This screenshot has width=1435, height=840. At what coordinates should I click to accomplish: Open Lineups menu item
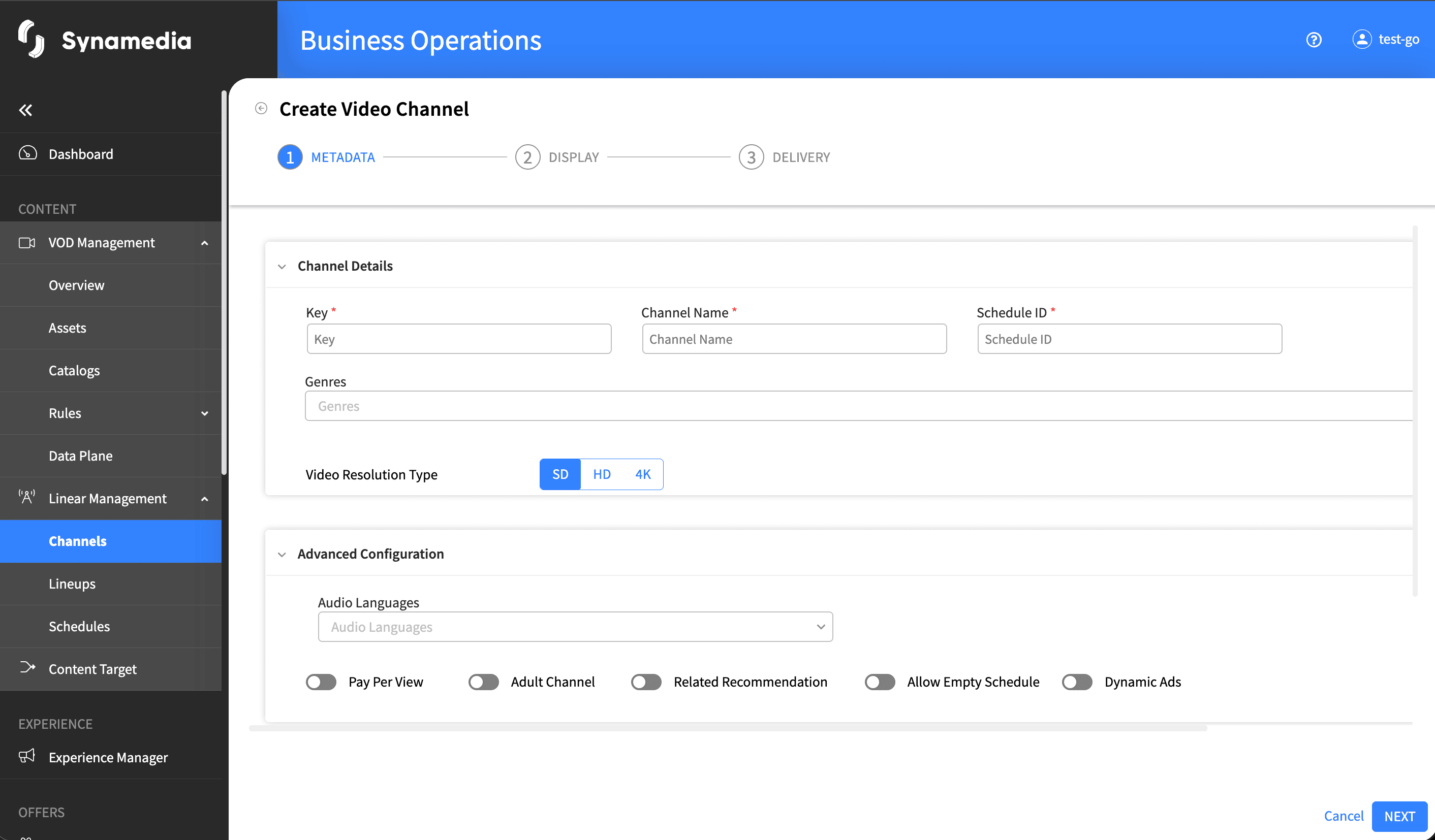tap(110, 584)
